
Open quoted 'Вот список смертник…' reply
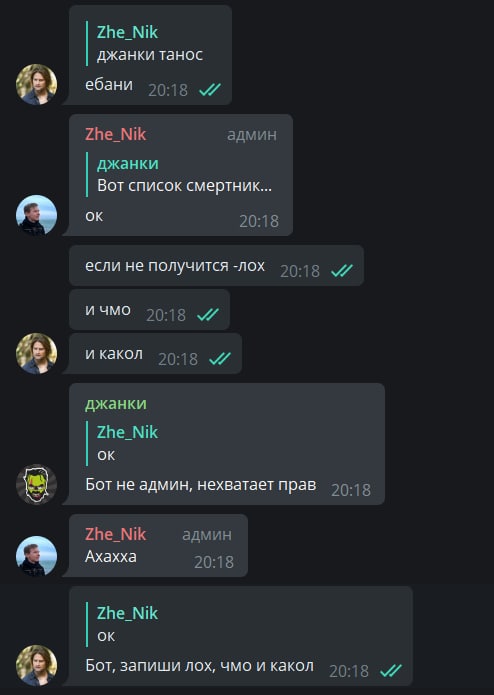184,174
